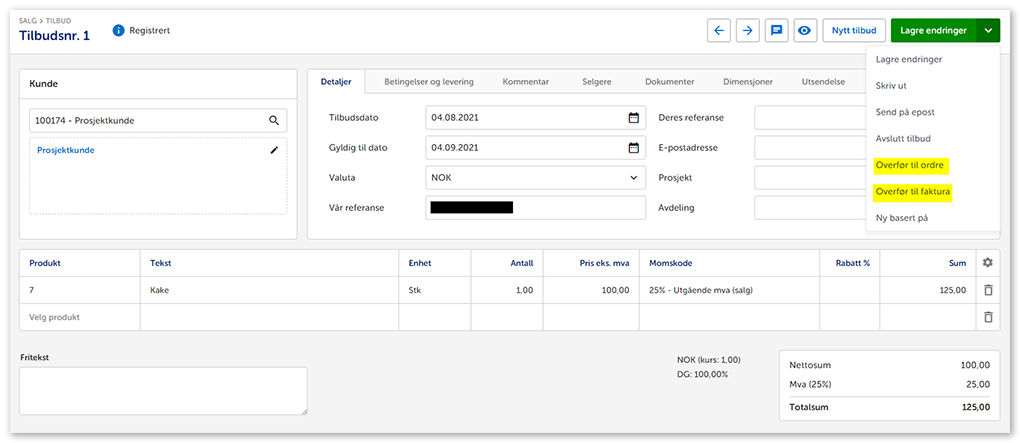Open the Dokumenter tab
Screen dimensions: 1020x443
670,82
